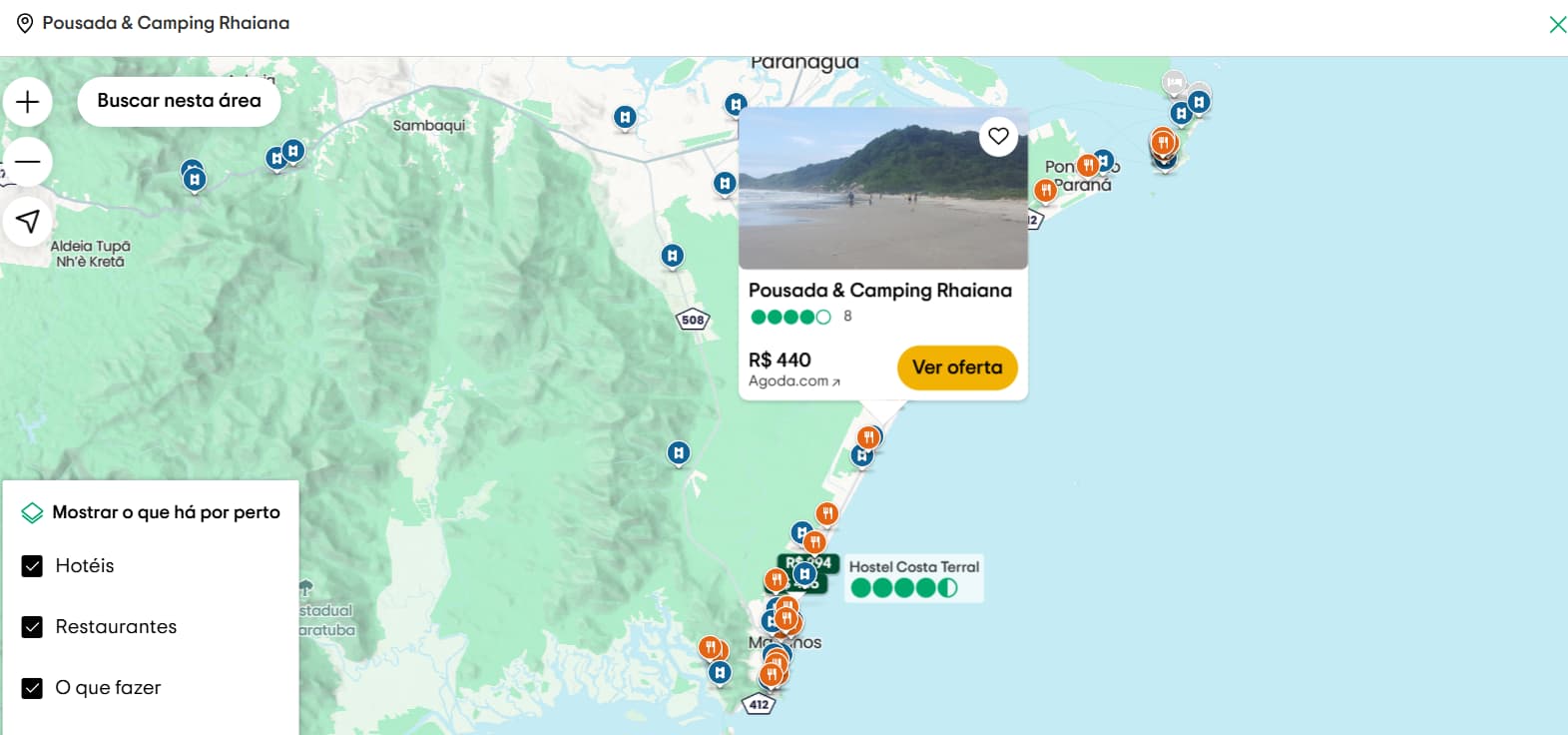
Task: Click the isolated hotel pin west of the coast
Action: pos(679,453)
